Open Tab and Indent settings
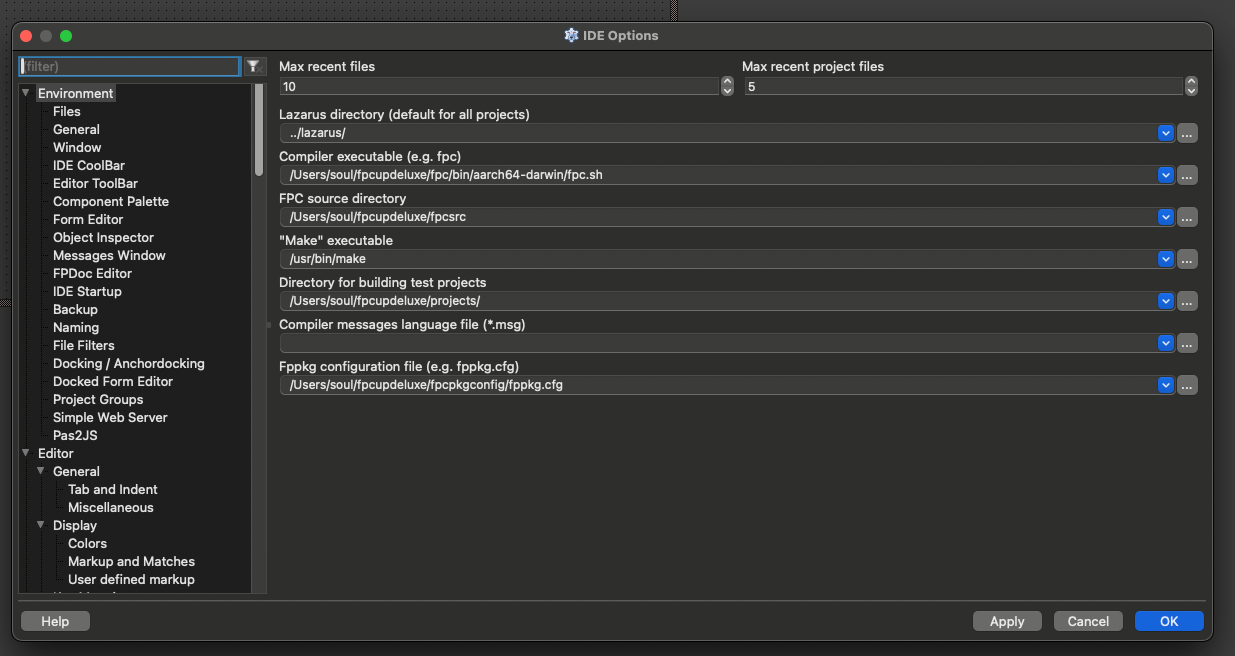 [113, 489]
